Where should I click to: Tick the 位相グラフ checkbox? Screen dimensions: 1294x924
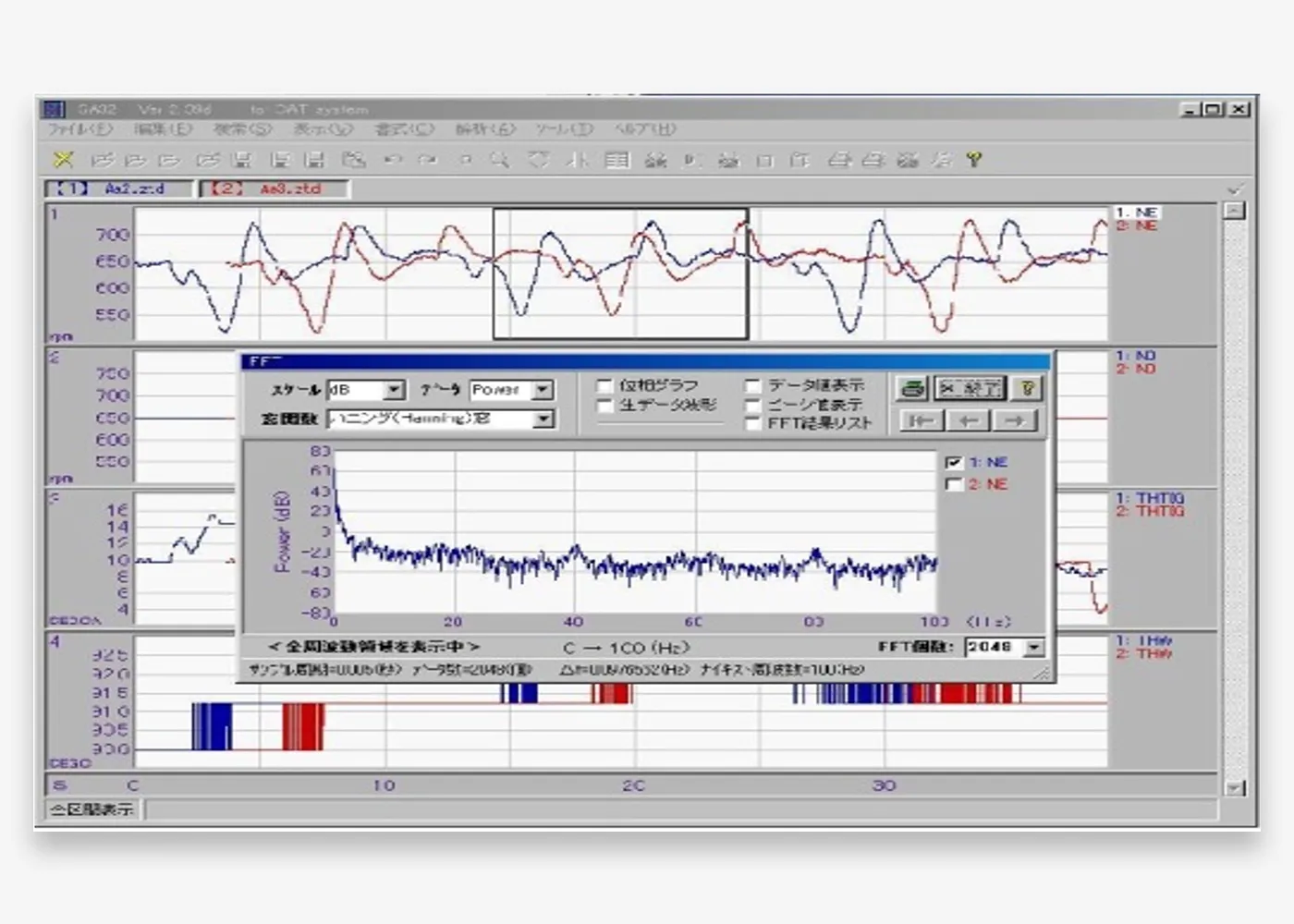(604, 385)
